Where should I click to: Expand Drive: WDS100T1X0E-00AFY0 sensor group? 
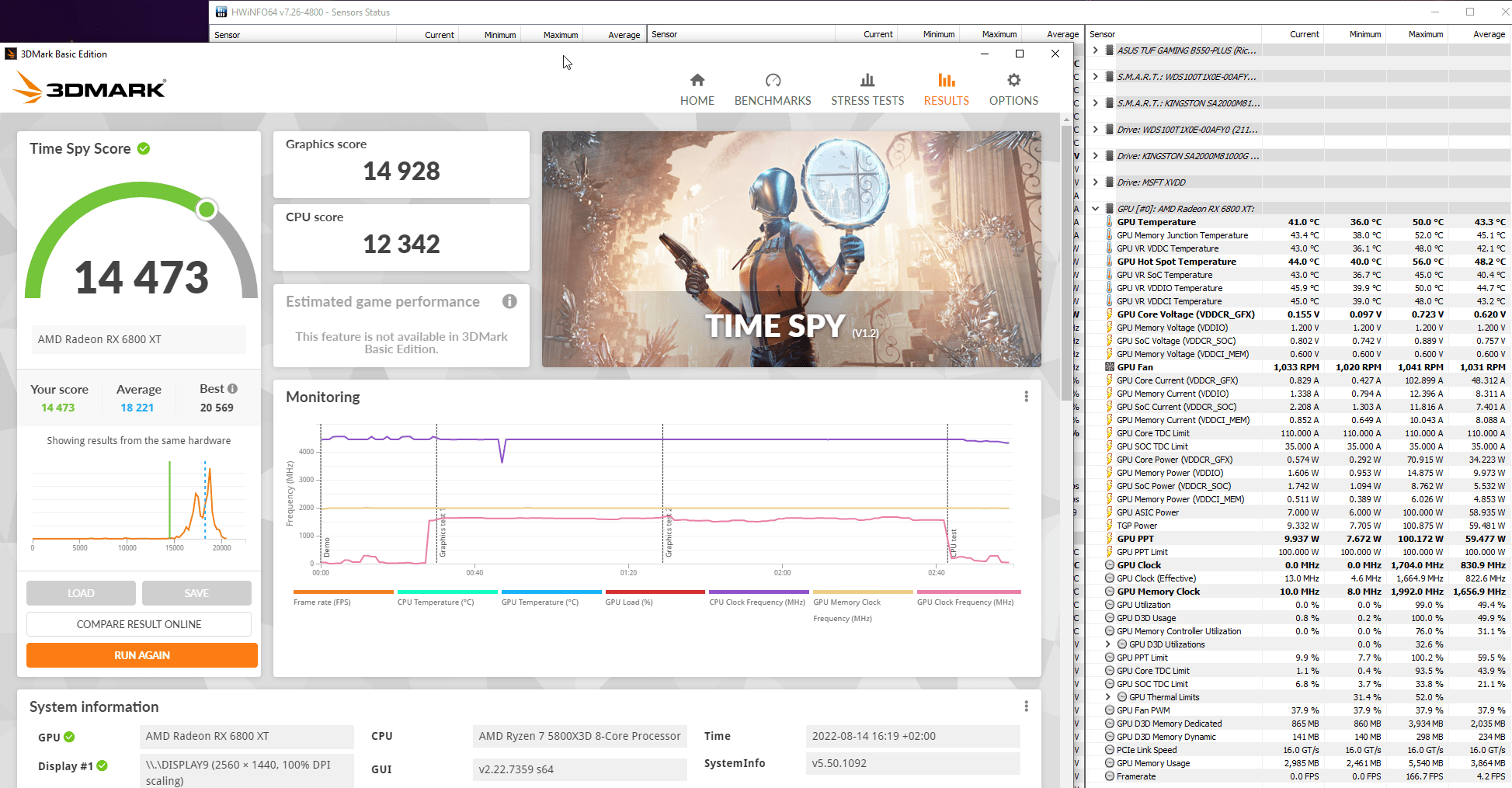tap(1095, 130)
